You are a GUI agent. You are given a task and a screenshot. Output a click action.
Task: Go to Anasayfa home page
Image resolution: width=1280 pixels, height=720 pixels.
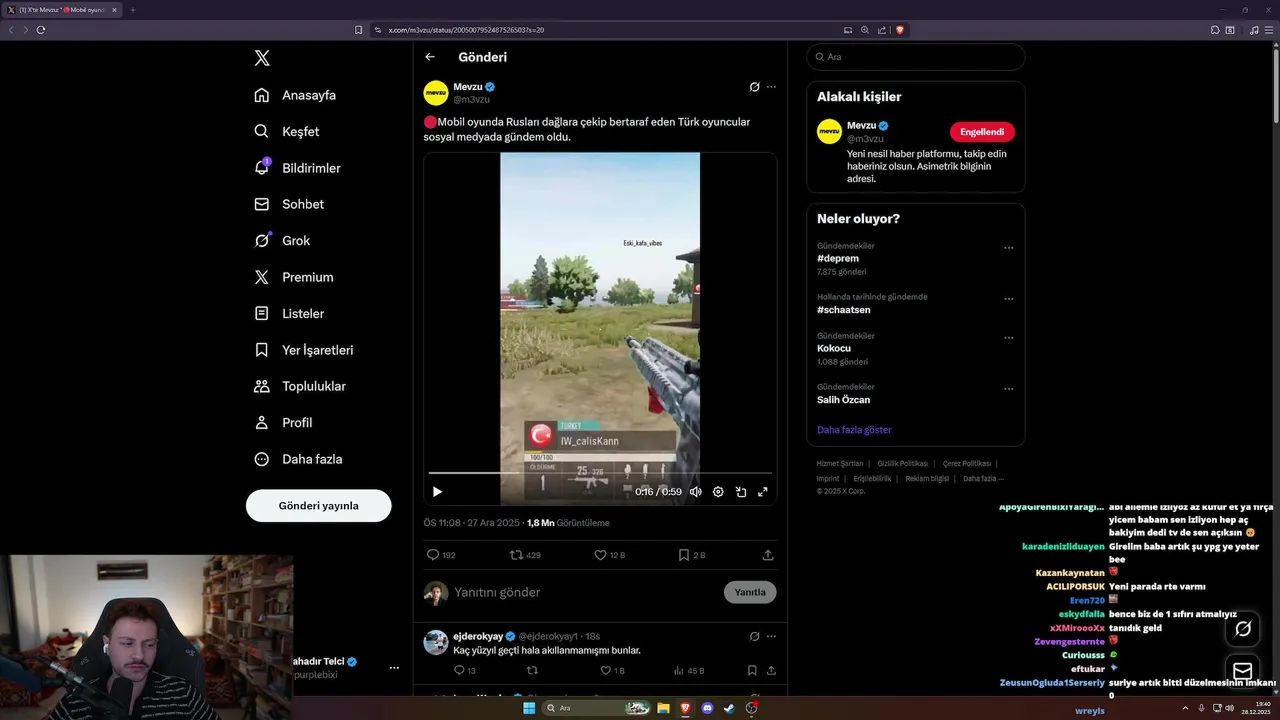tap(295, 95)
